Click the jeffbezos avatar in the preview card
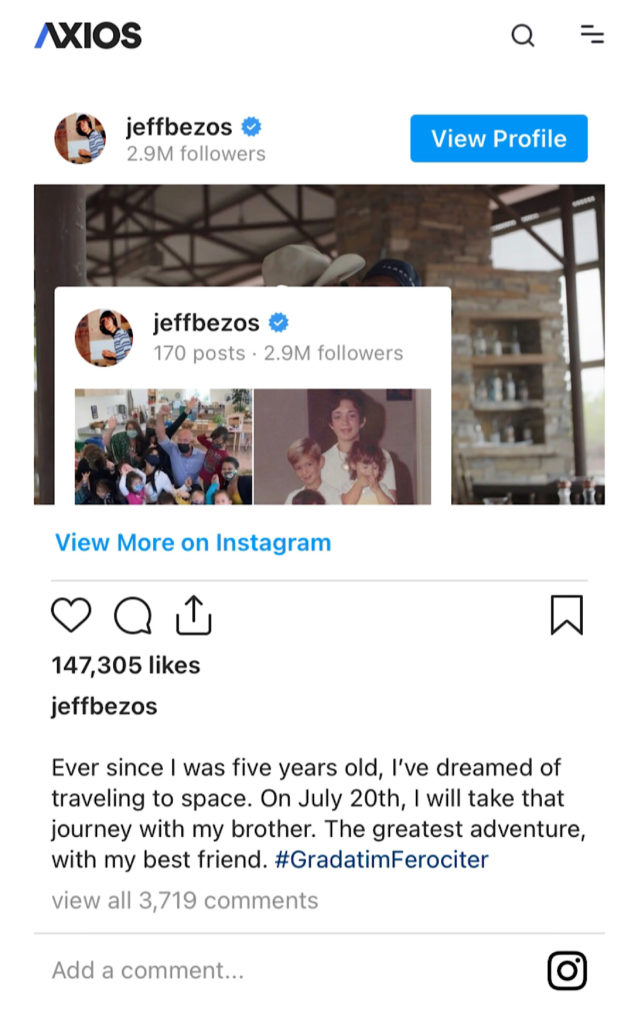 click(104, 338)
